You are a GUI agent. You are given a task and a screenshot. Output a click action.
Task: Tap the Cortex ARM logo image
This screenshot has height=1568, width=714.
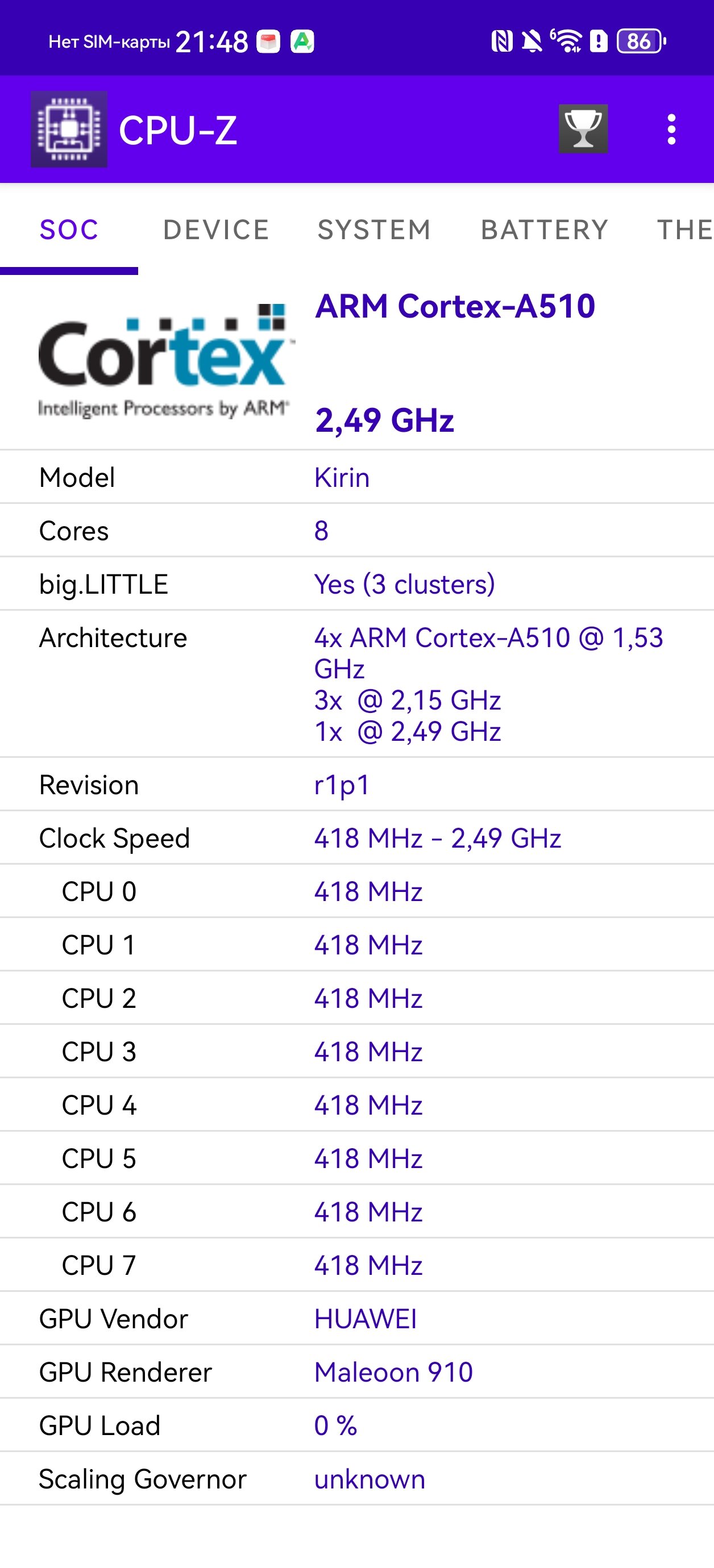pos(164,360)
